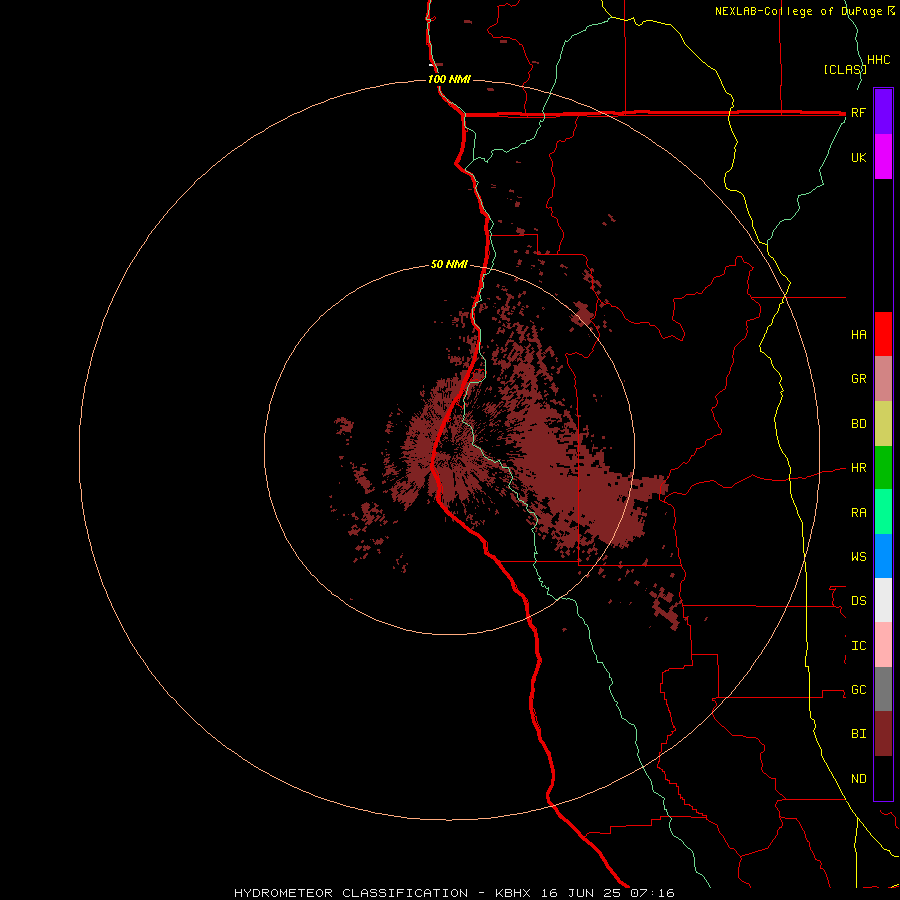Image resolution: width=900 pixels, height=900 pixels.
Task: Click the BI brown legend color block
Action: [883, 734]
